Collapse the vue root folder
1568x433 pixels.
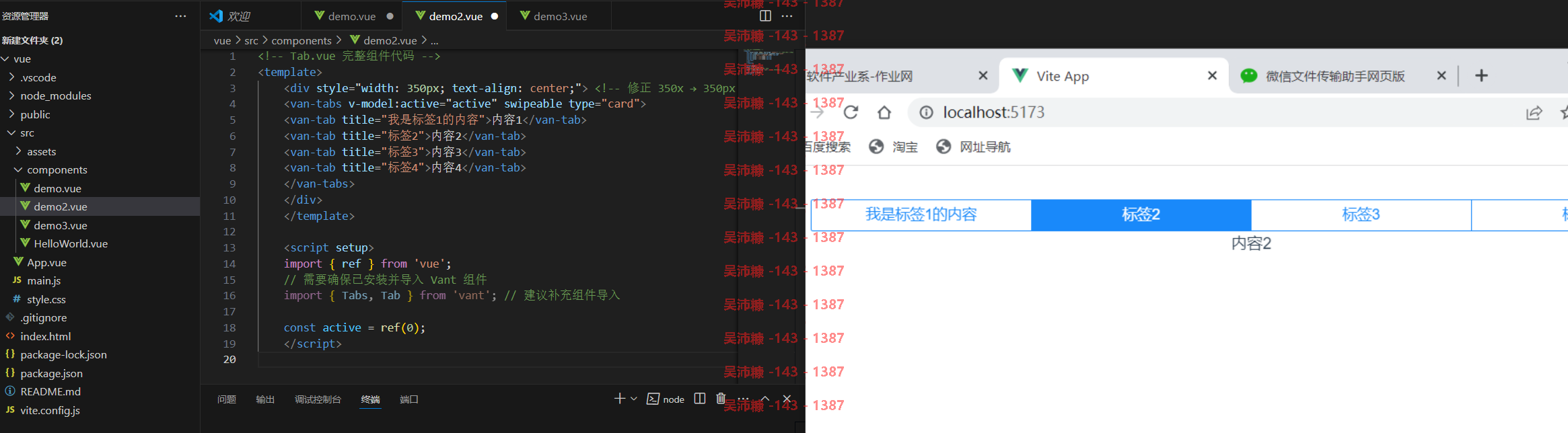[5, 59]
